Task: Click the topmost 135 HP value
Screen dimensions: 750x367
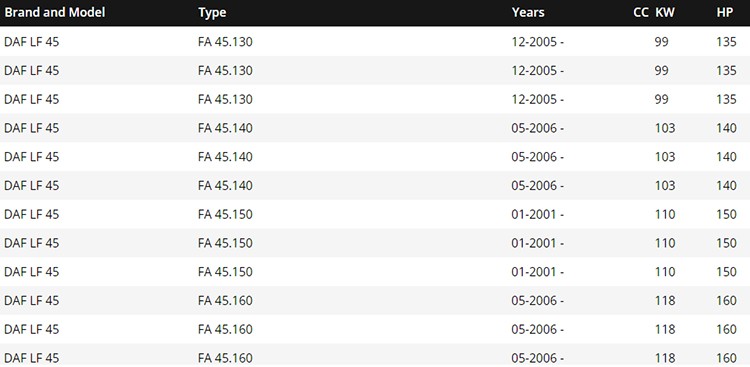Action: [x=727, y=42]
